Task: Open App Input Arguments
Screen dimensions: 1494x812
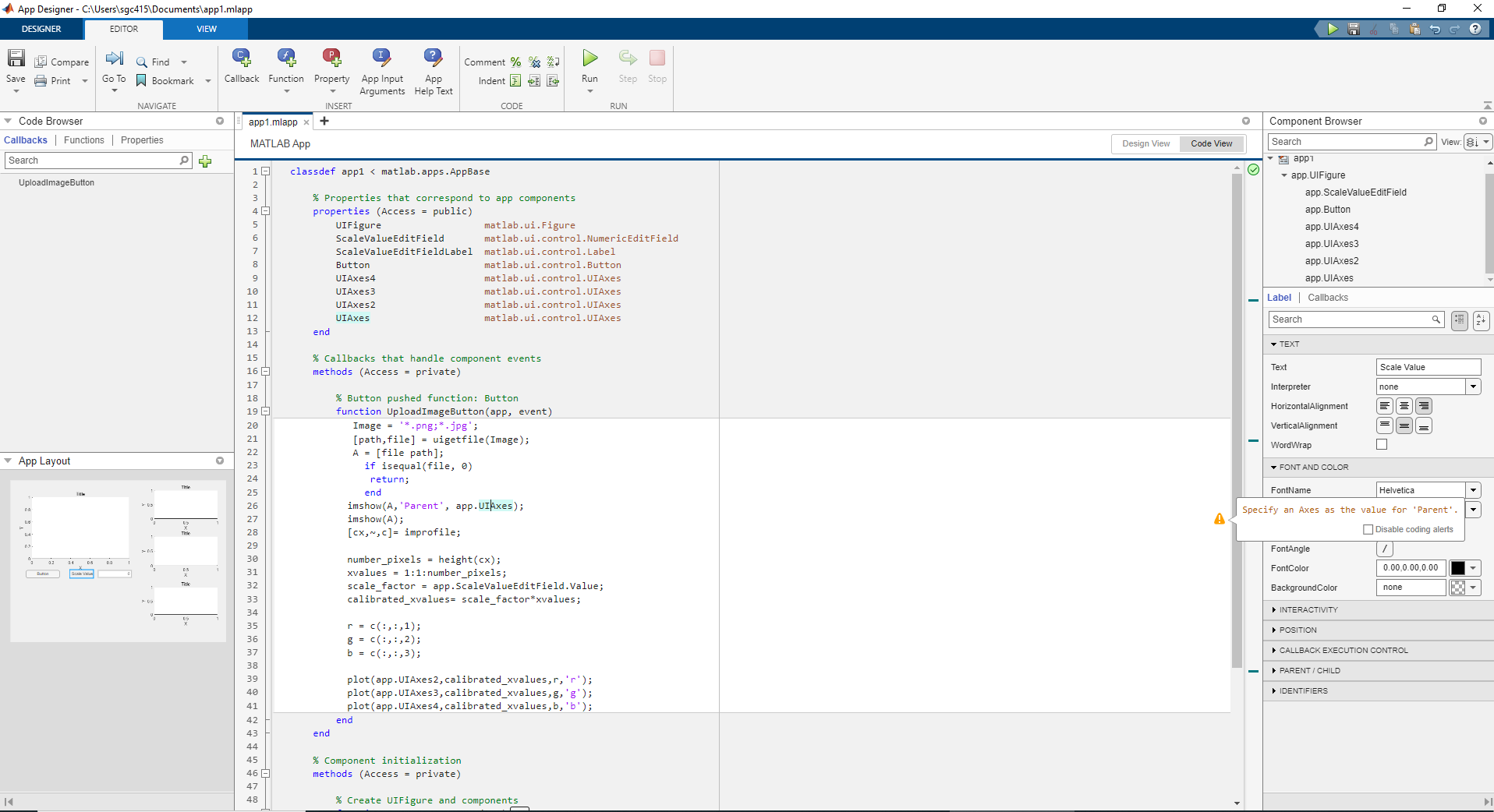Action: click(381, 58)
